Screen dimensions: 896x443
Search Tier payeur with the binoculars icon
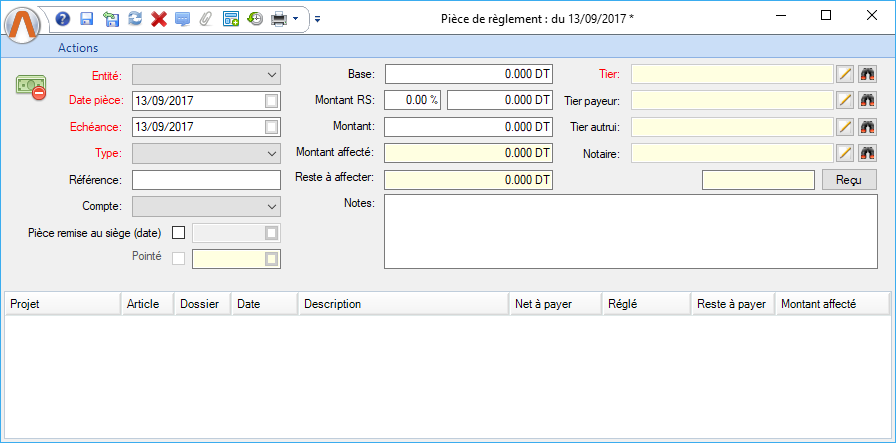click(x=867, y=100)
